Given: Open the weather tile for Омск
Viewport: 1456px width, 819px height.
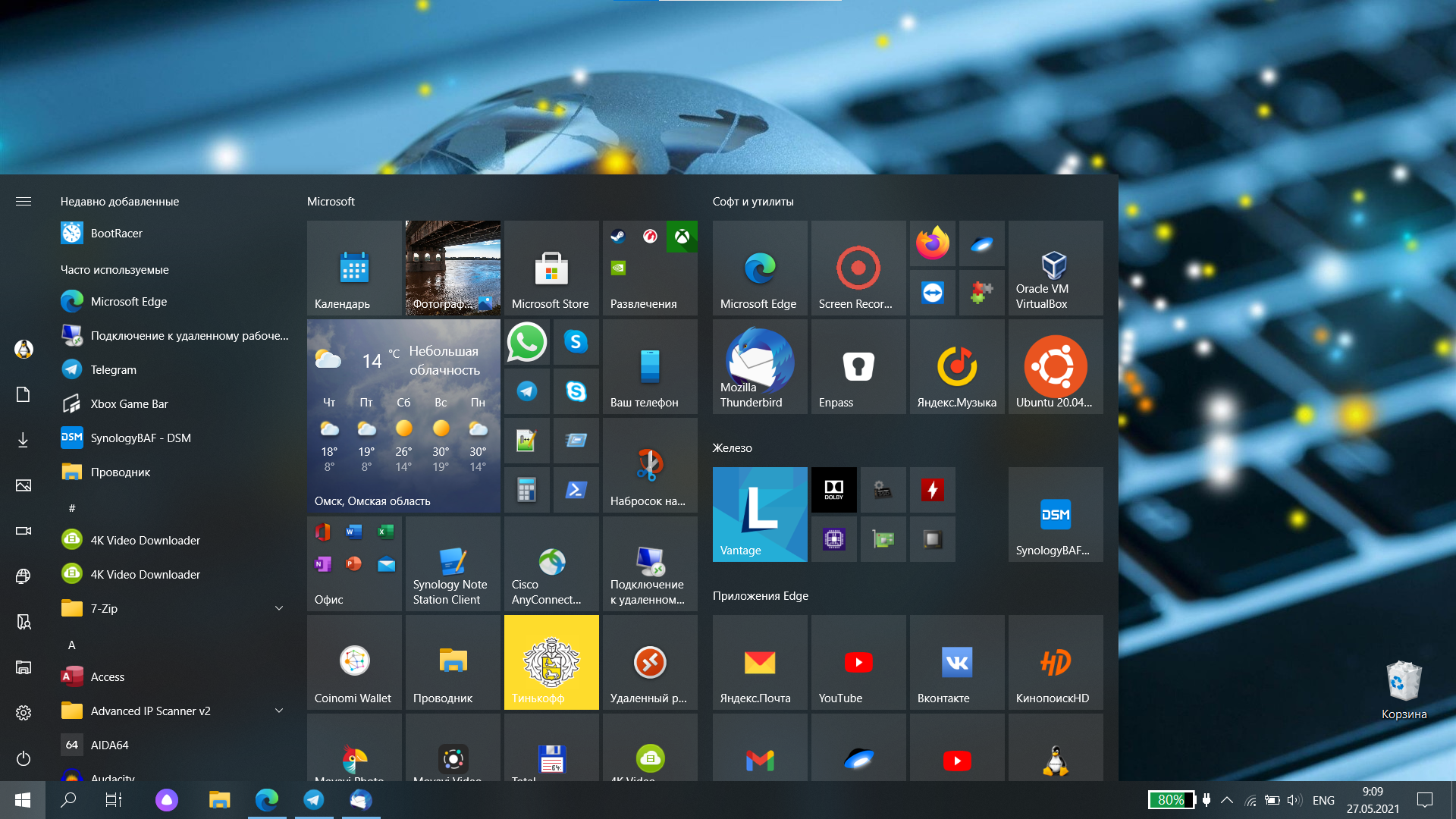Looking at the screenshot, I should (x=403, y=416).
